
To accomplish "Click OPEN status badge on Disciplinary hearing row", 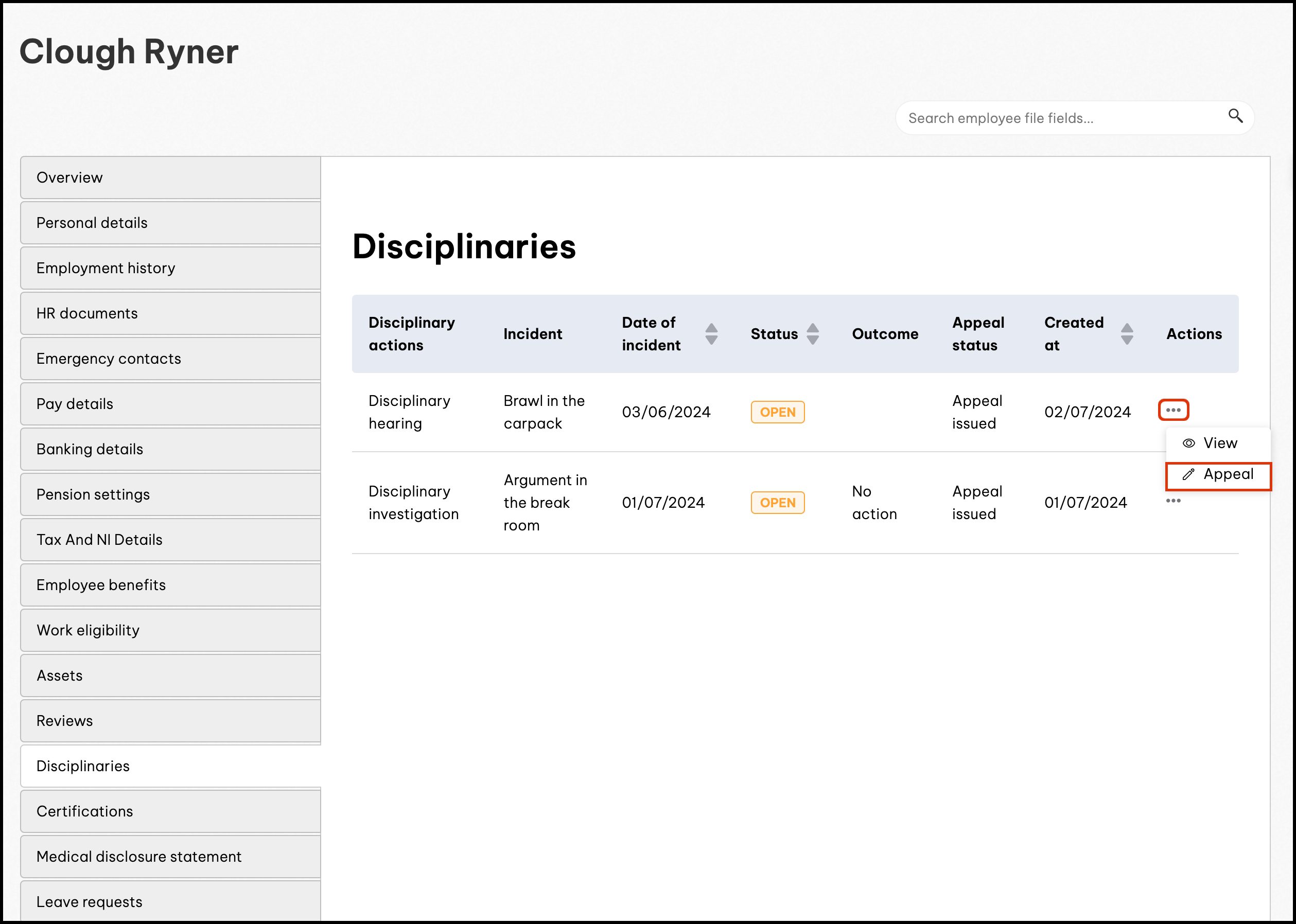I will click(x=777, y=413).
